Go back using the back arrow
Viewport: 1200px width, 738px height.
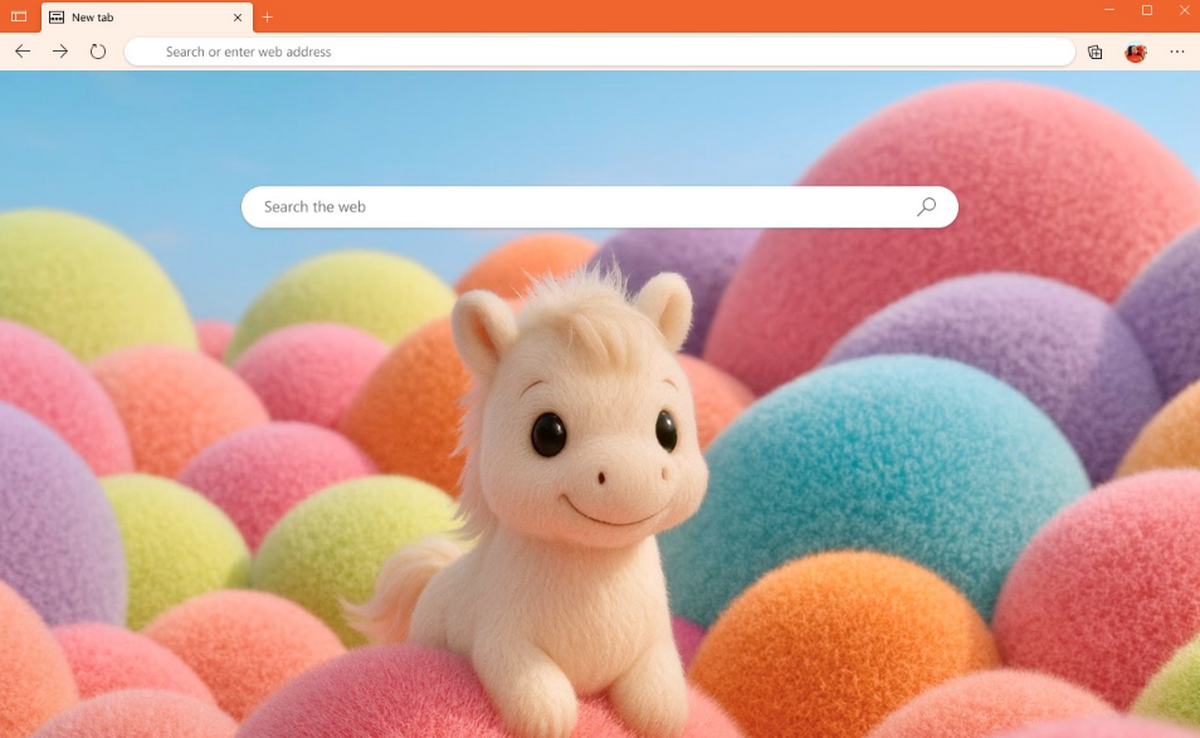tap(23, 51)
